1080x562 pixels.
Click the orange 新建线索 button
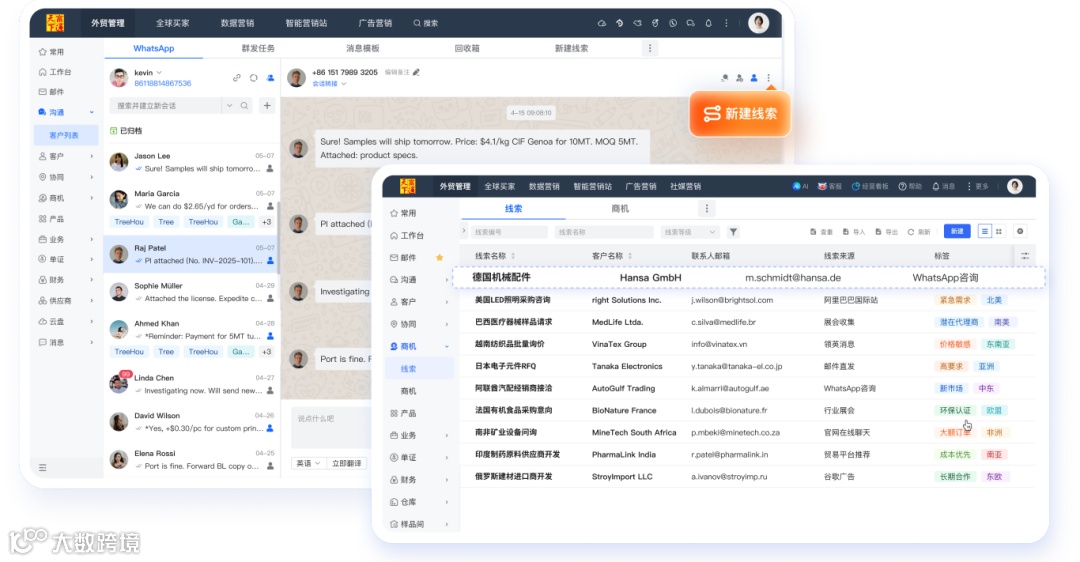pyautogui.click(x=740, y=114)
